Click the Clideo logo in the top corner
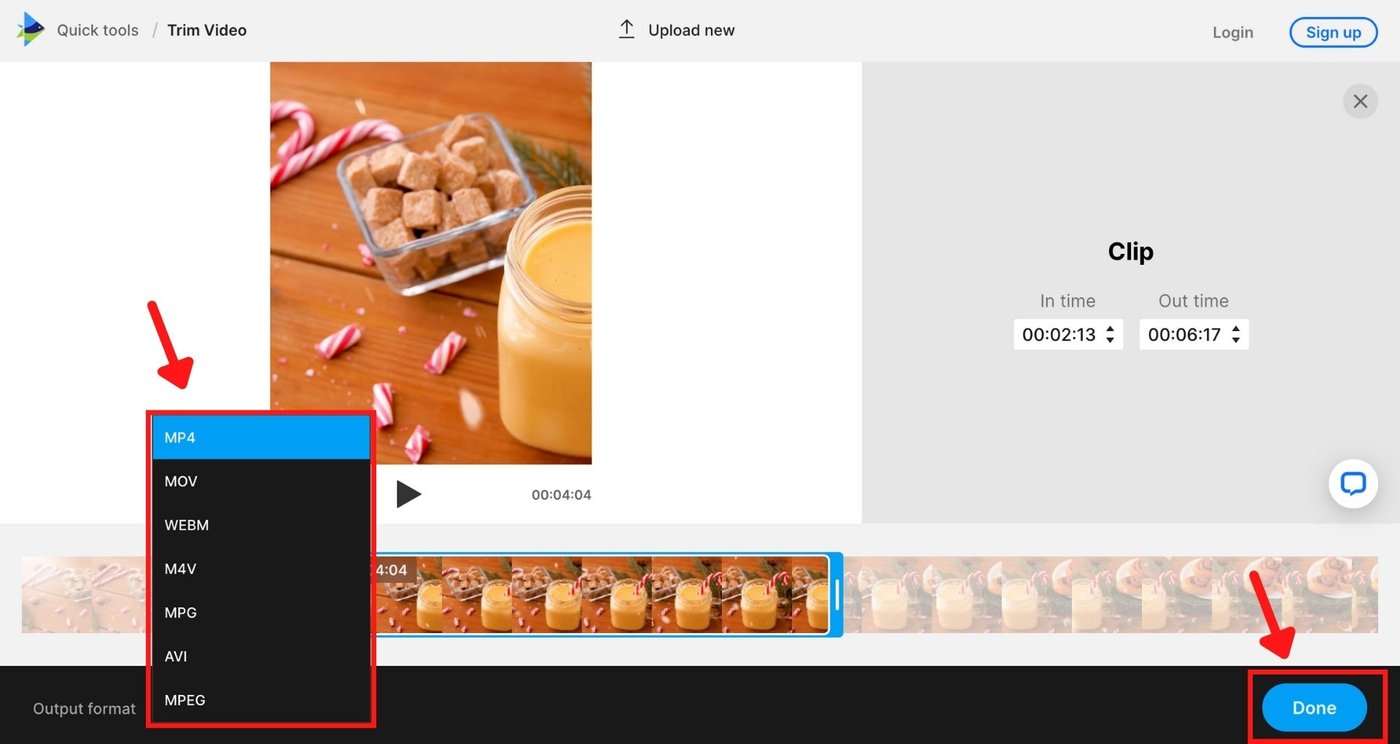 tap(29, 29)
